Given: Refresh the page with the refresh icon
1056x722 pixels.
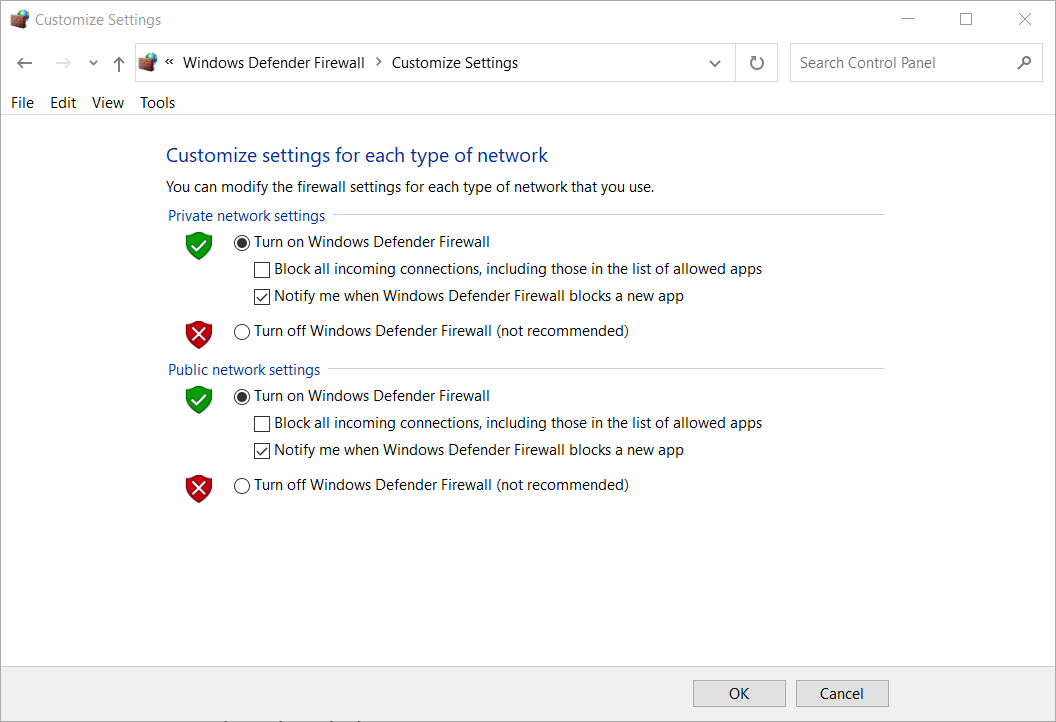Looking at the screenshot, I should 757,63.
